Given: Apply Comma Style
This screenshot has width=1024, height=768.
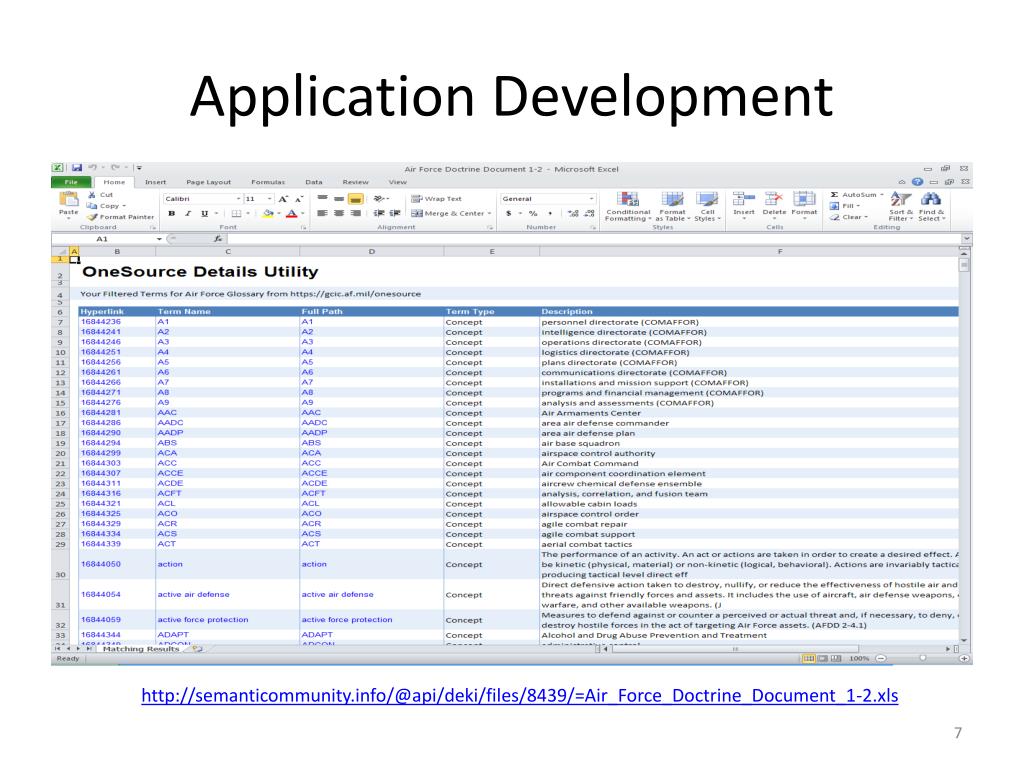Looking at the screenshot, I should tap(550, 214).
